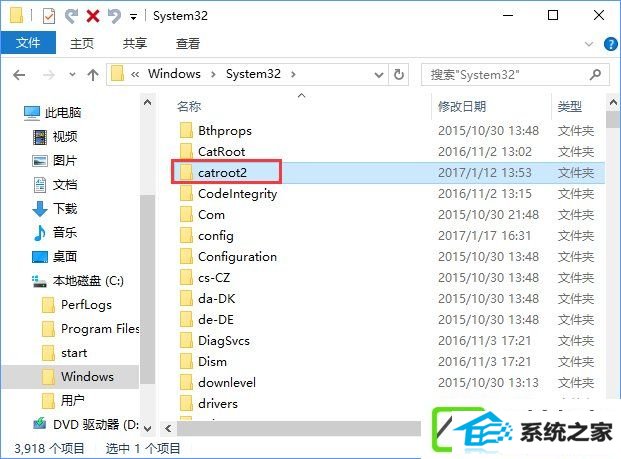Screen dimensions: 621x459
Task: Open the blue Help question mark
Action: pos(610,44)
